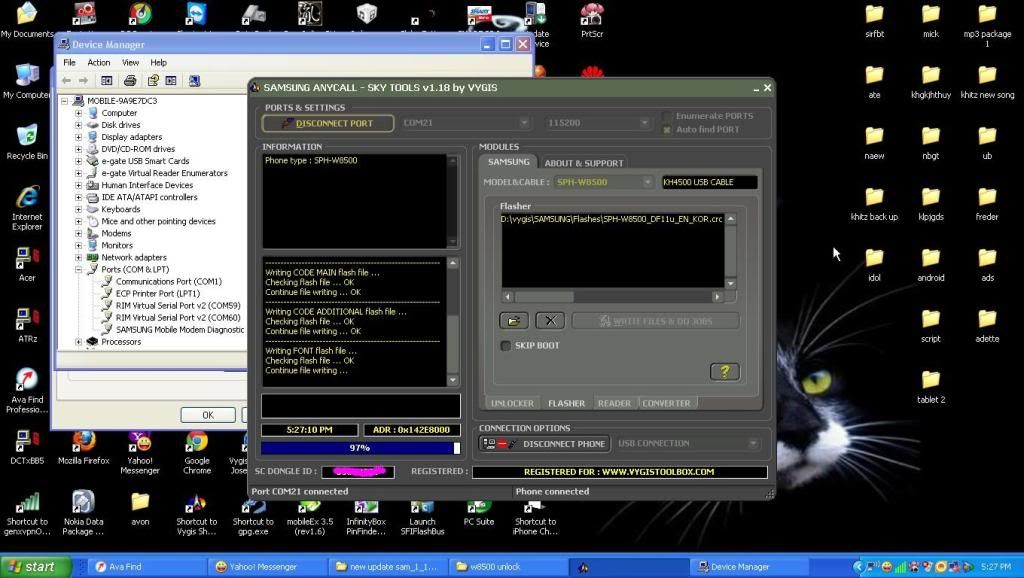Expand the Disk drives tree node
This screenshot has width=1024, height=578.
tap(78, 125)
